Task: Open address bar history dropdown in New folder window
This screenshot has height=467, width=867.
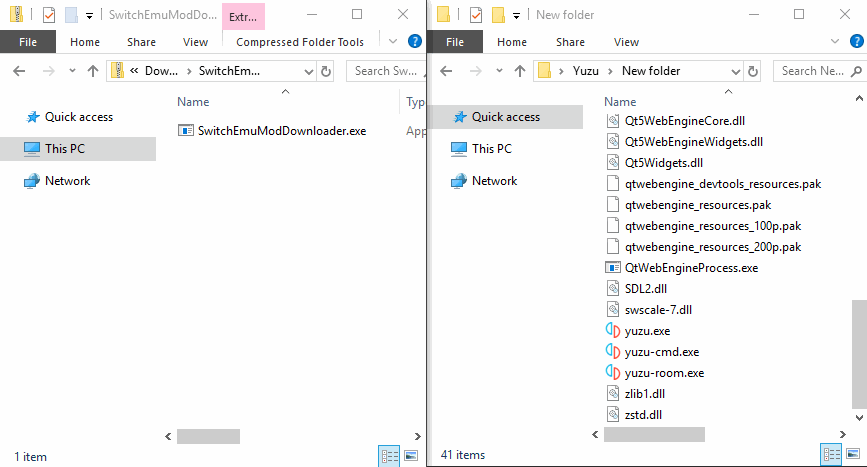Action: (735, 71)
